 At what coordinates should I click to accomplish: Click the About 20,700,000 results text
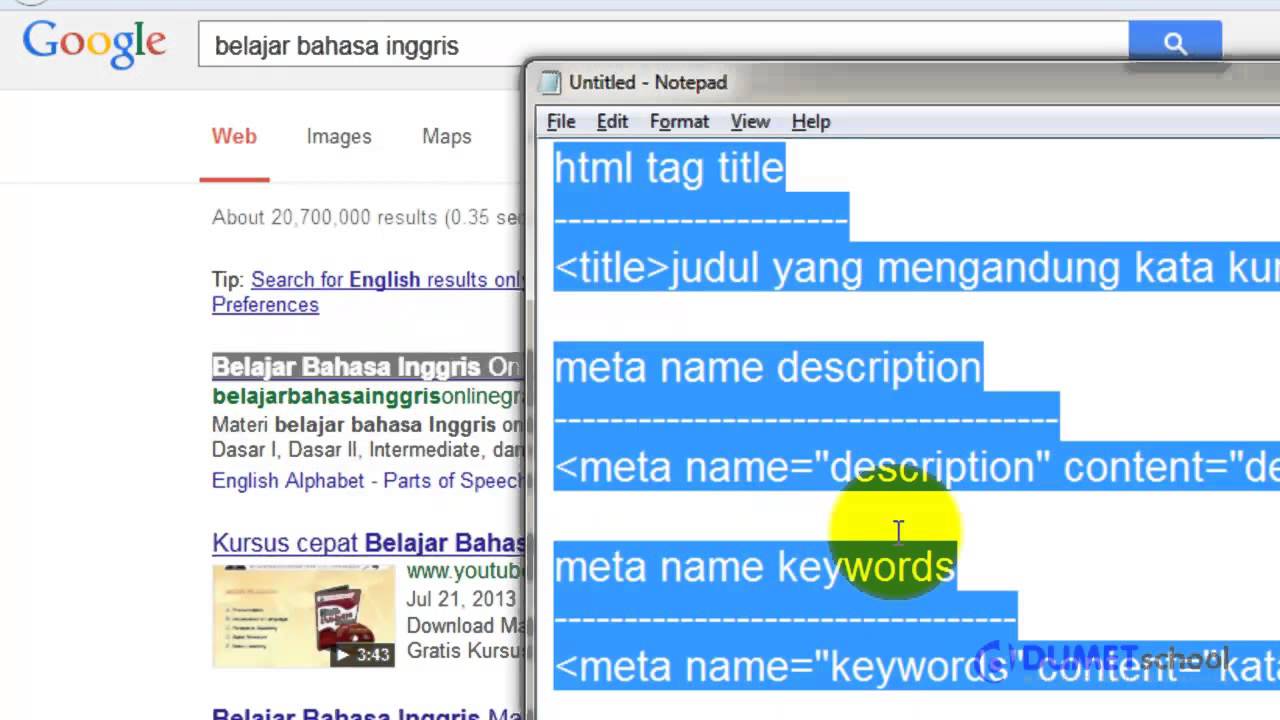[x=367, y=217]
